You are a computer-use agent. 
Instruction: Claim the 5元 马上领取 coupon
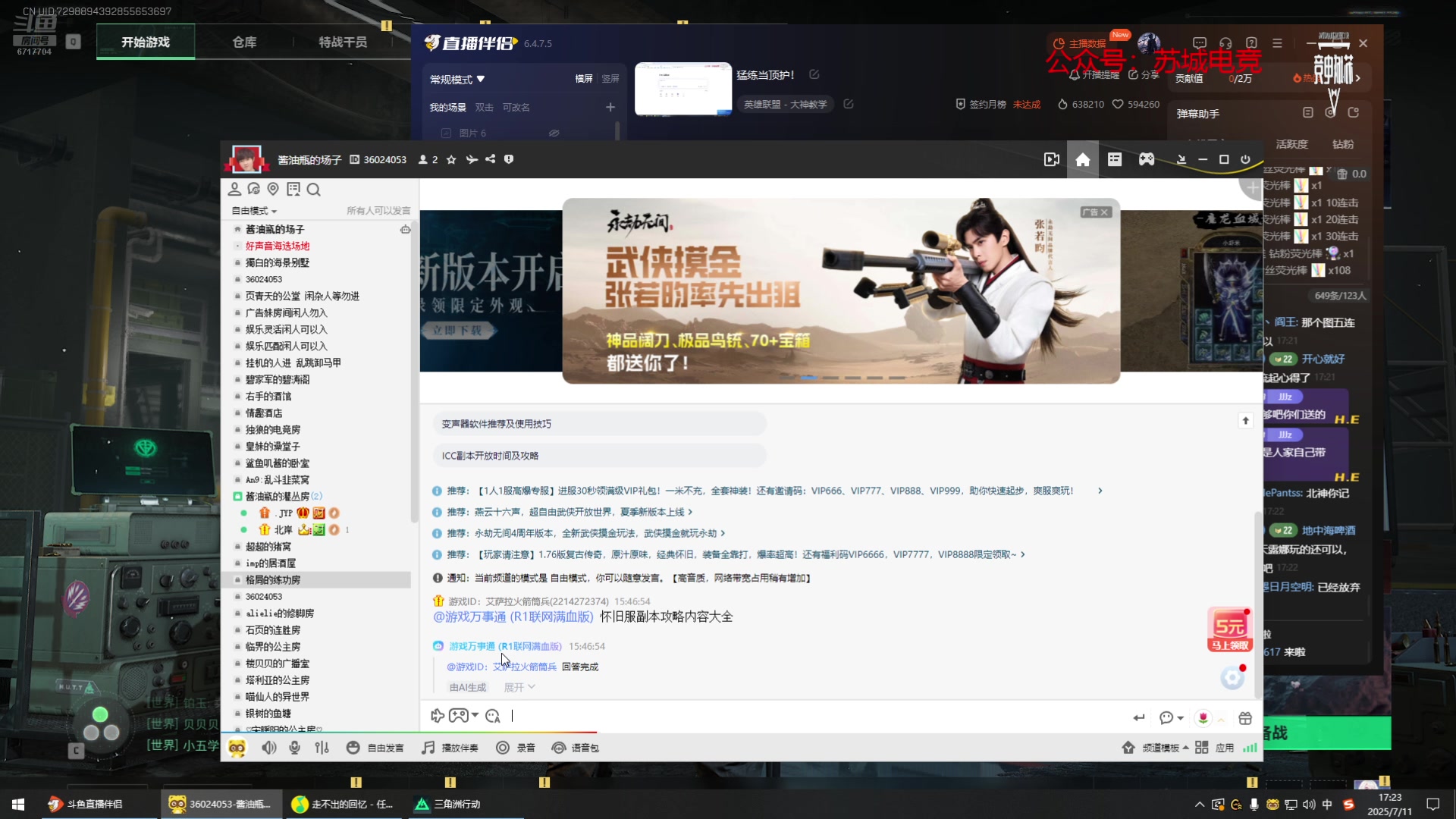[1229, 630]
